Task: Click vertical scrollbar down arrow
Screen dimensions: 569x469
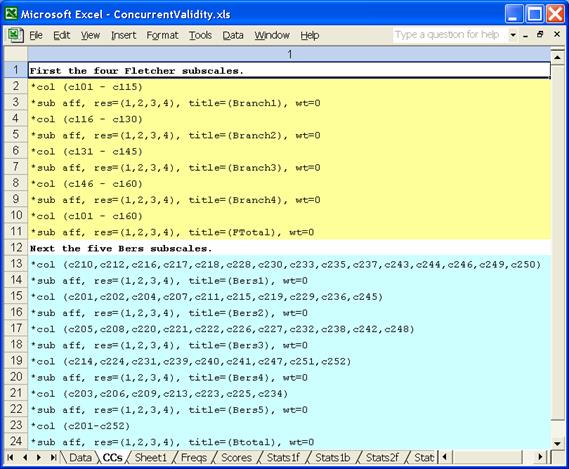Action: [x=557, y=443]
